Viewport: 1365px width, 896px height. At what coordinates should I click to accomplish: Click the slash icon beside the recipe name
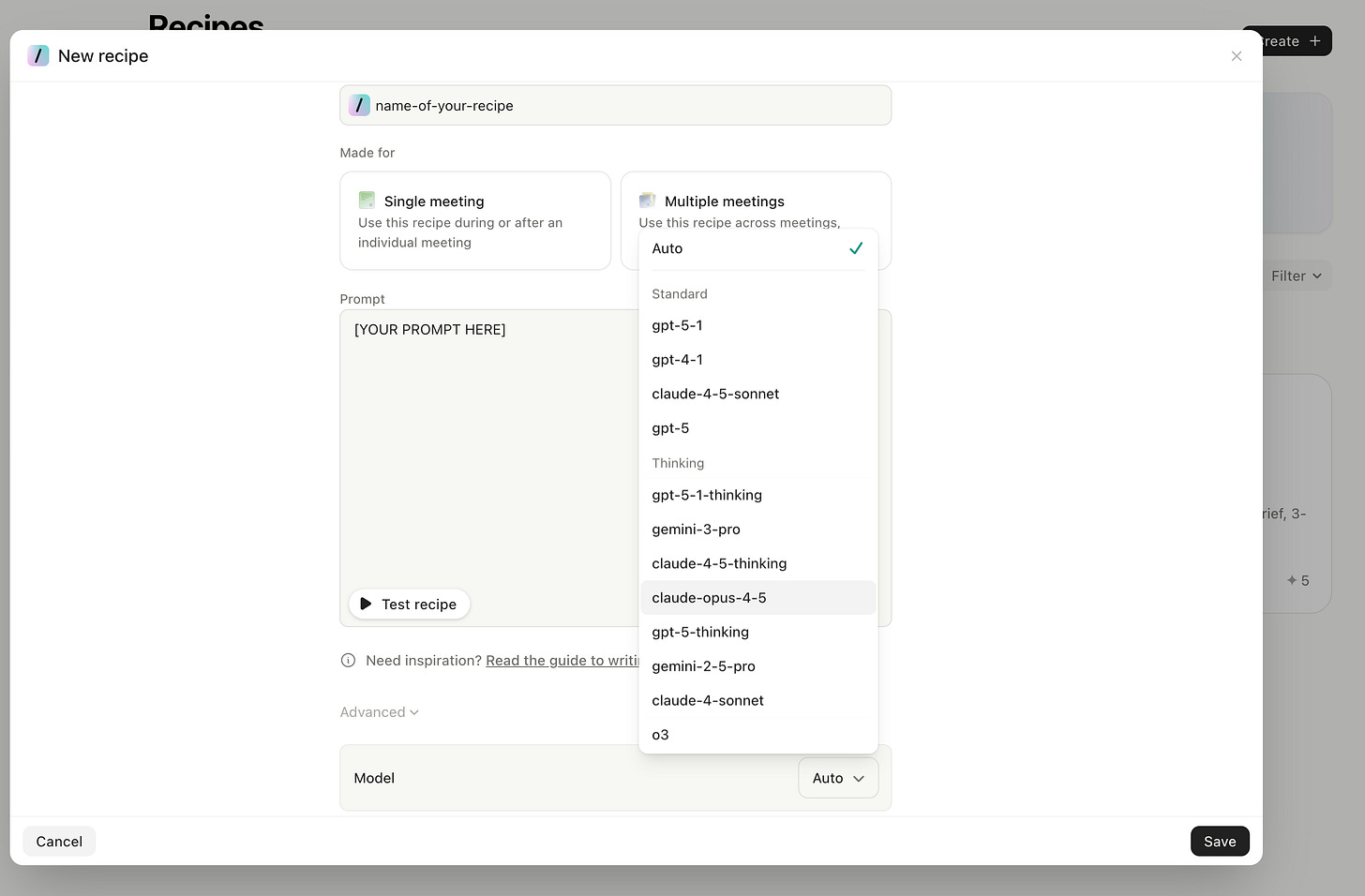(359, 105)
